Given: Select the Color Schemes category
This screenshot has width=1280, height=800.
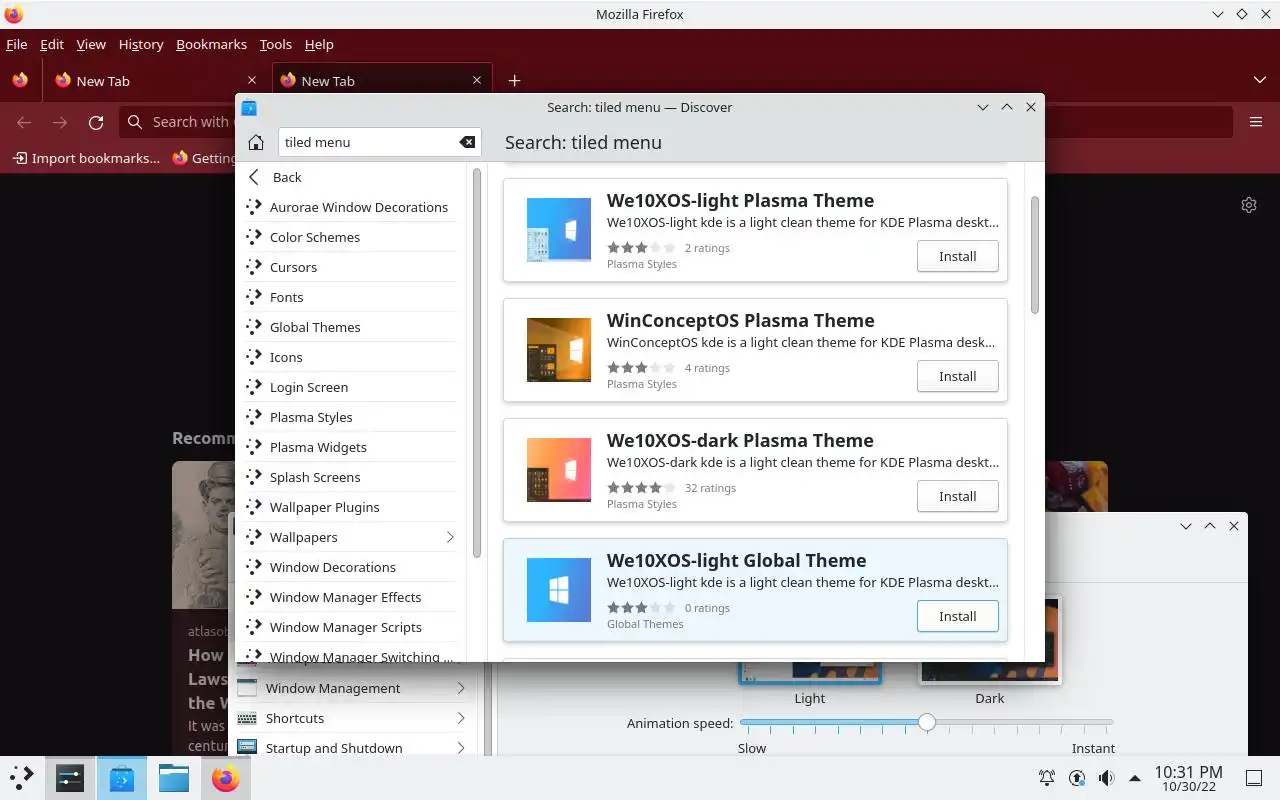Looking at the screenshot, I should click(x=350, y=237).
